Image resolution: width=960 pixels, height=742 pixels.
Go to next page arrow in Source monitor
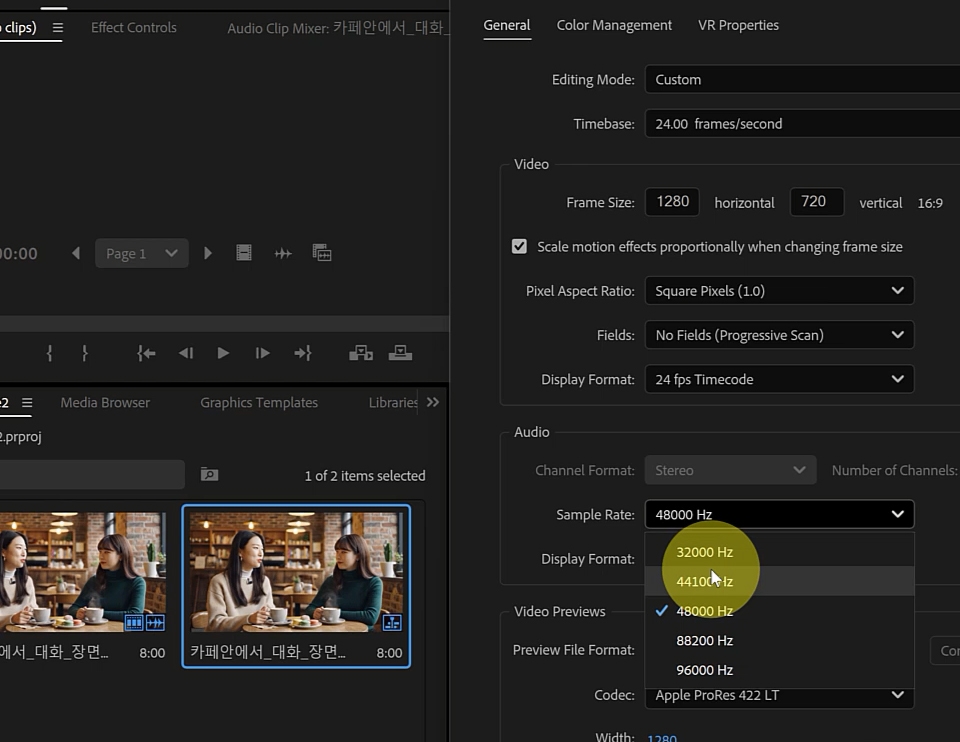(208, 253)
